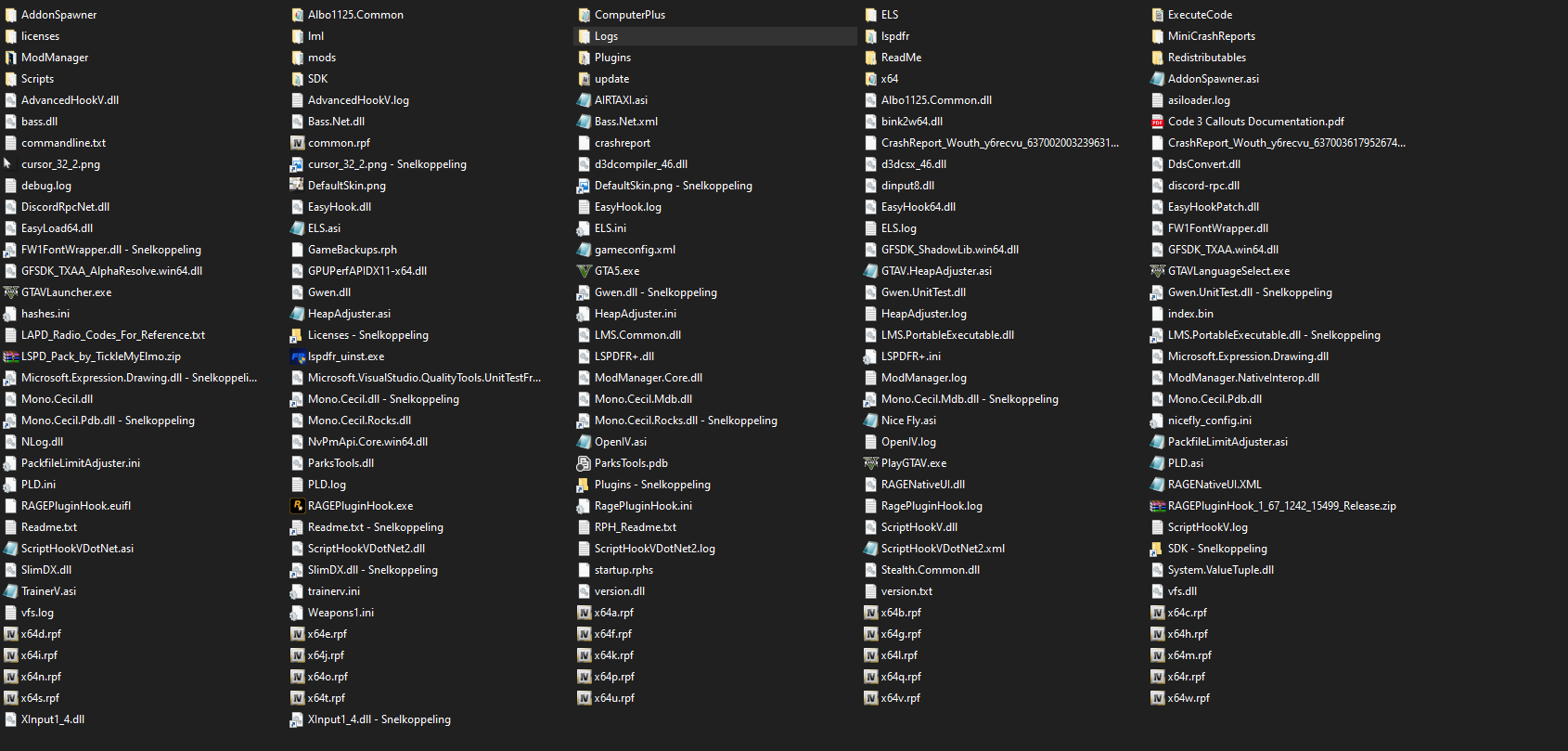This screenshot has width=1568, height=751.
Task: Select the common.rpf archive icon
Action: click(x=297, y=143)
